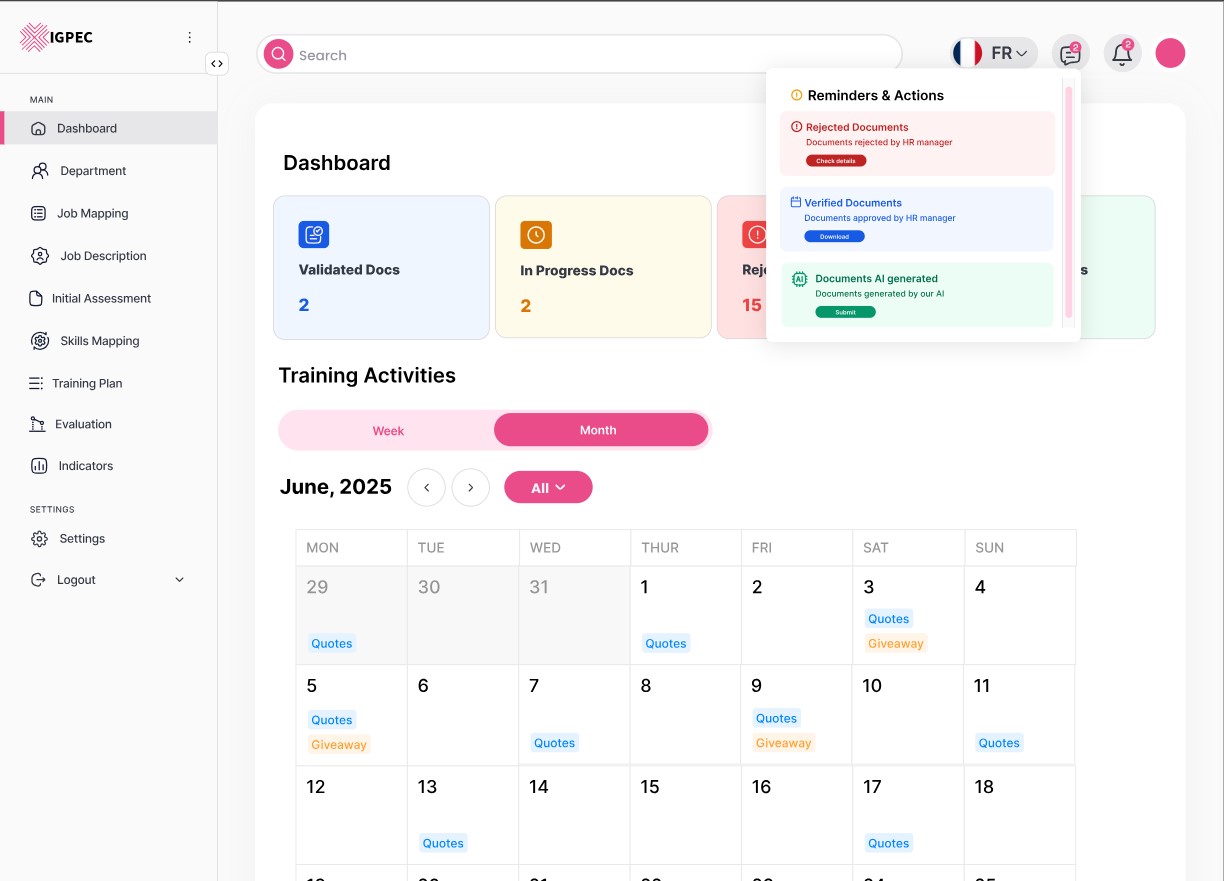Switch calendar to Month view

click(600, 430)
